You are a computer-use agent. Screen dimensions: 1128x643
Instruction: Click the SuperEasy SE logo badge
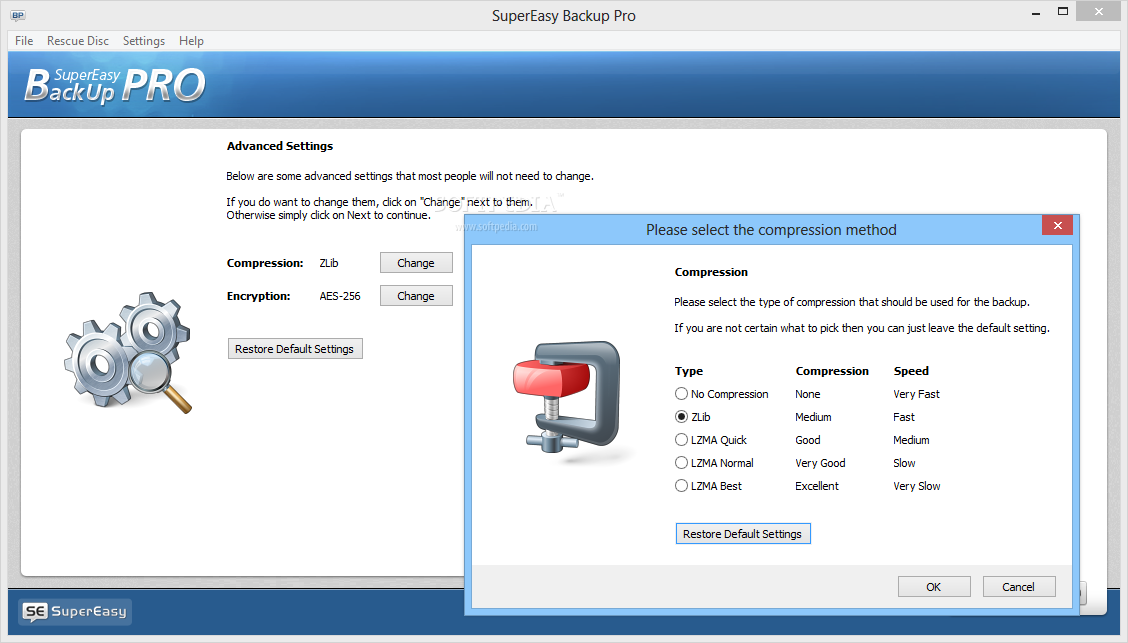tap(75, 611)
